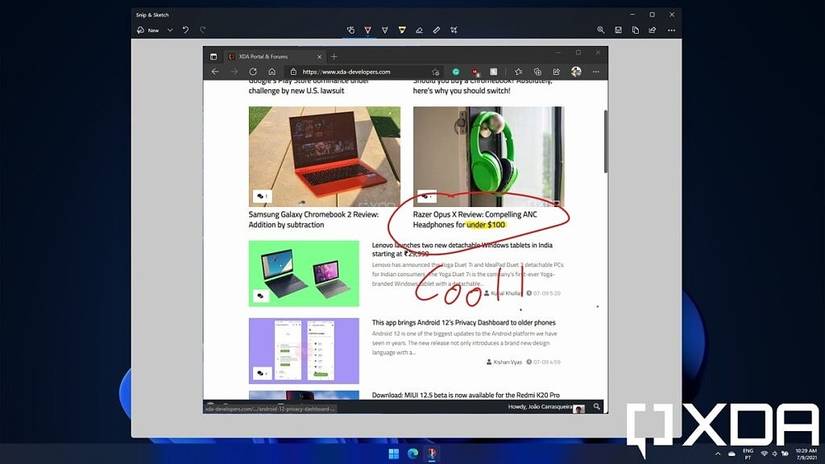
Task: Select the Eraser tool
Action: click(x=419, y=30)
